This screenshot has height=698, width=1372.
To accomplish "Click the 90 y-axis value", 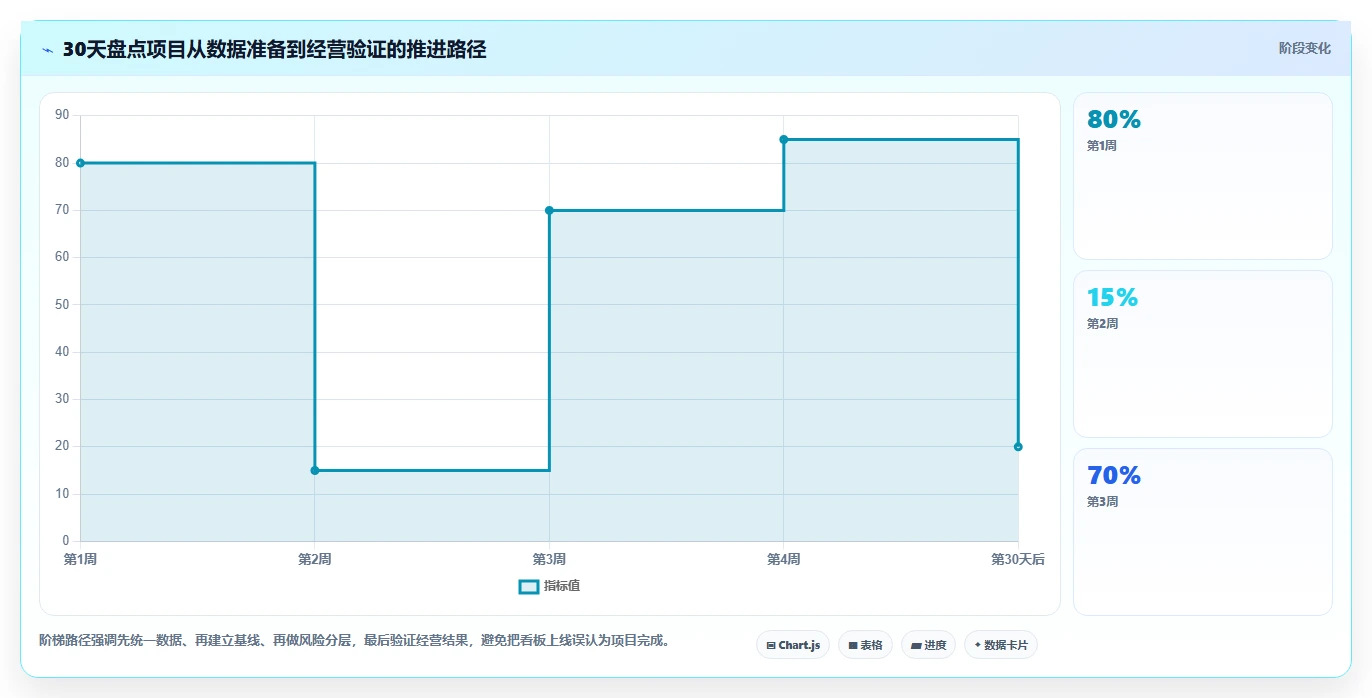I will [x=62, y=115].
